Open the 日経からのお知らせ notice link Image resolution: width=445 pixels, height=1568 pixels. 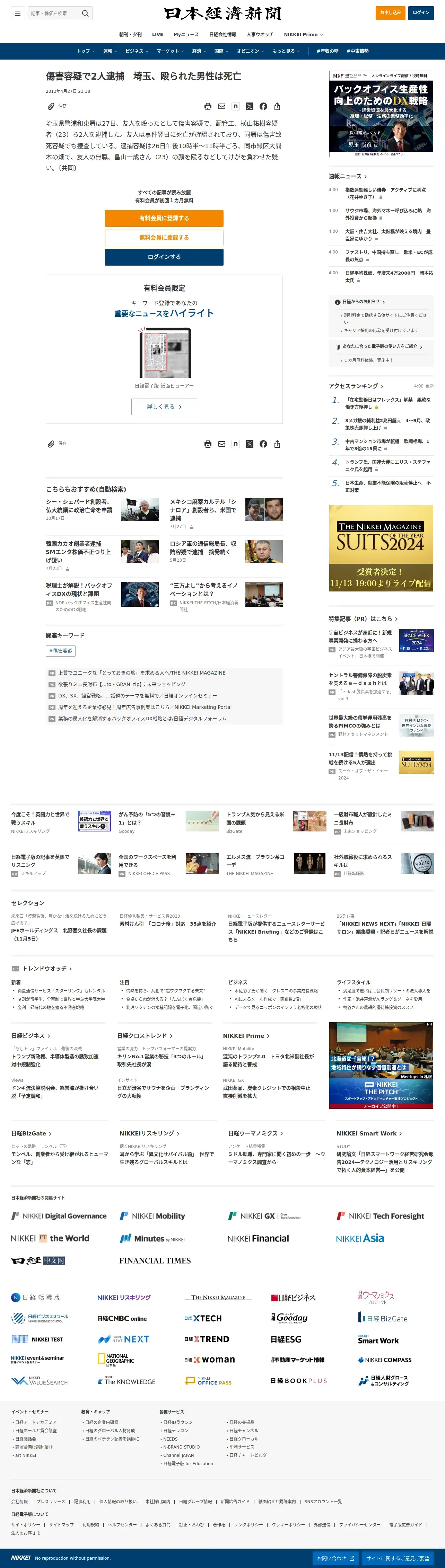point(360,302)
